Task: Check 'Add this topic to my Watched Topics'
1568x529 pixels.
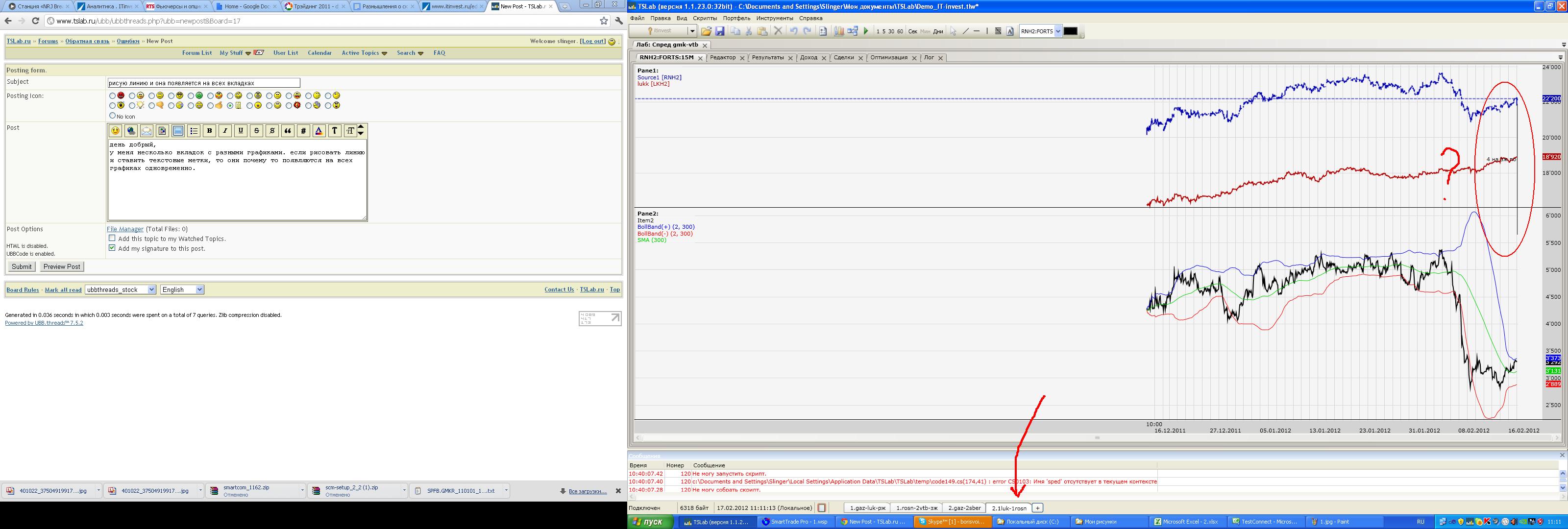Action: click(x=112, y=239)
